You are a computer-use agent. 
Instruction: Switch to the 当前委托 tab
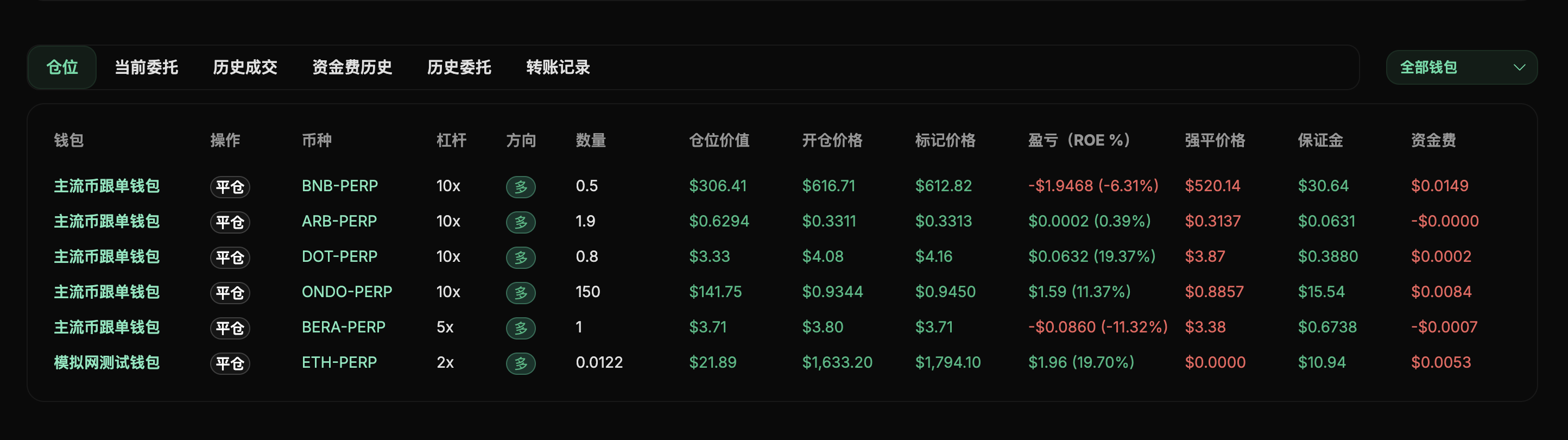pos(146,67)
